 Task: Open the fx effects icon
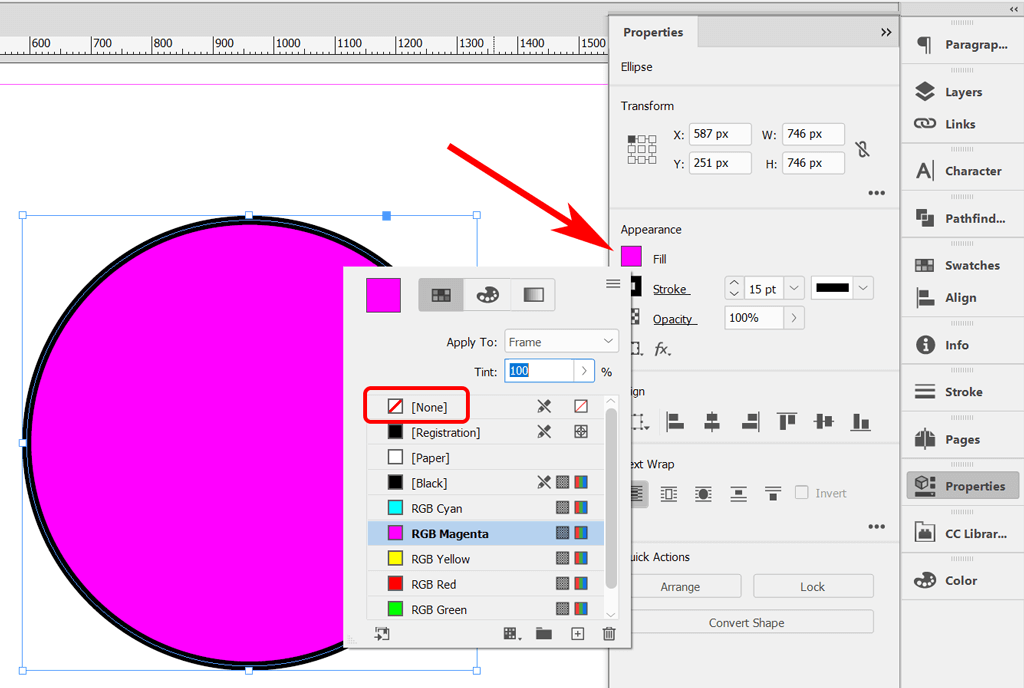coord(662,349)
